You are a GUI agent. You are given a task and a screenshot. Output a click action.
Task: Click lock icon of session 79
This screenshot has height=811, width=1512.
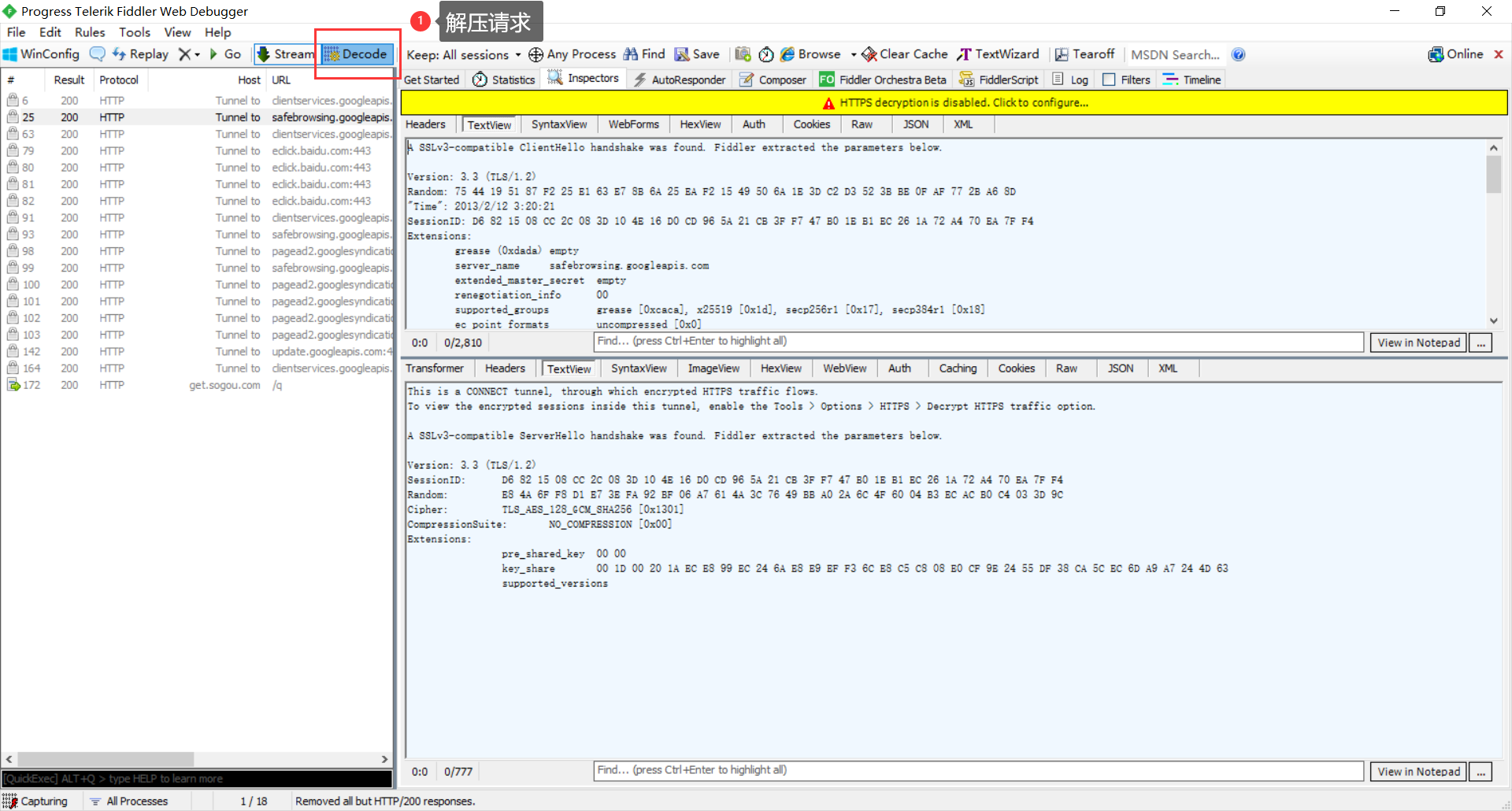13,150
